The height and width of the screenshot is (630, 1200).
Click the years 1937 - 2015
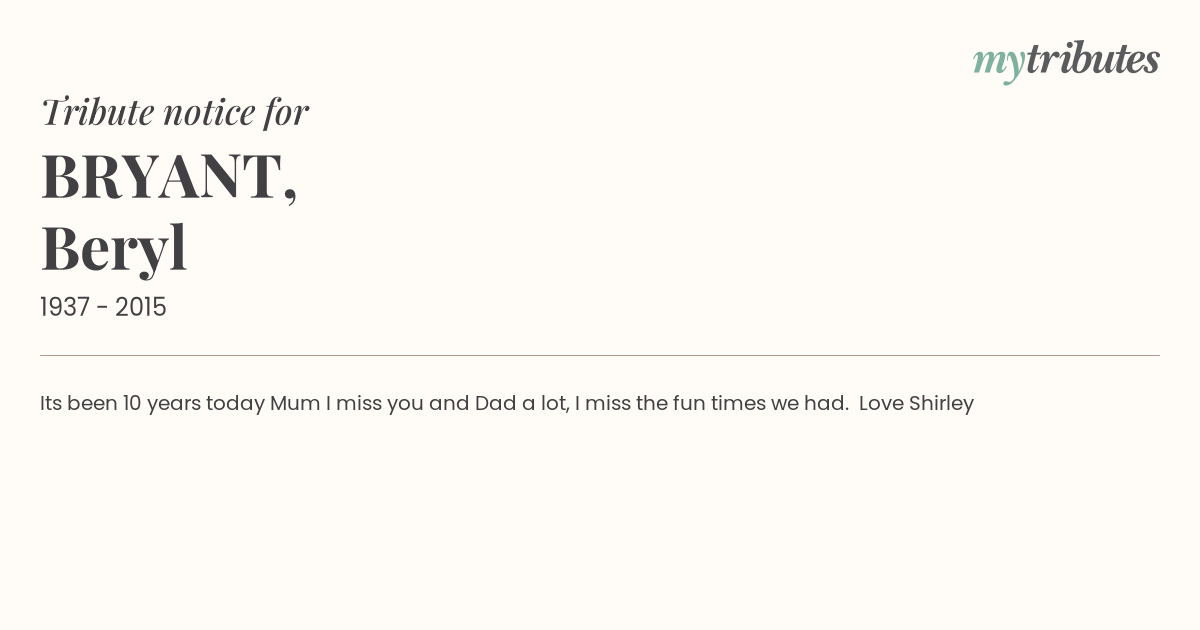pyautogui.click(x=103, y=307)
